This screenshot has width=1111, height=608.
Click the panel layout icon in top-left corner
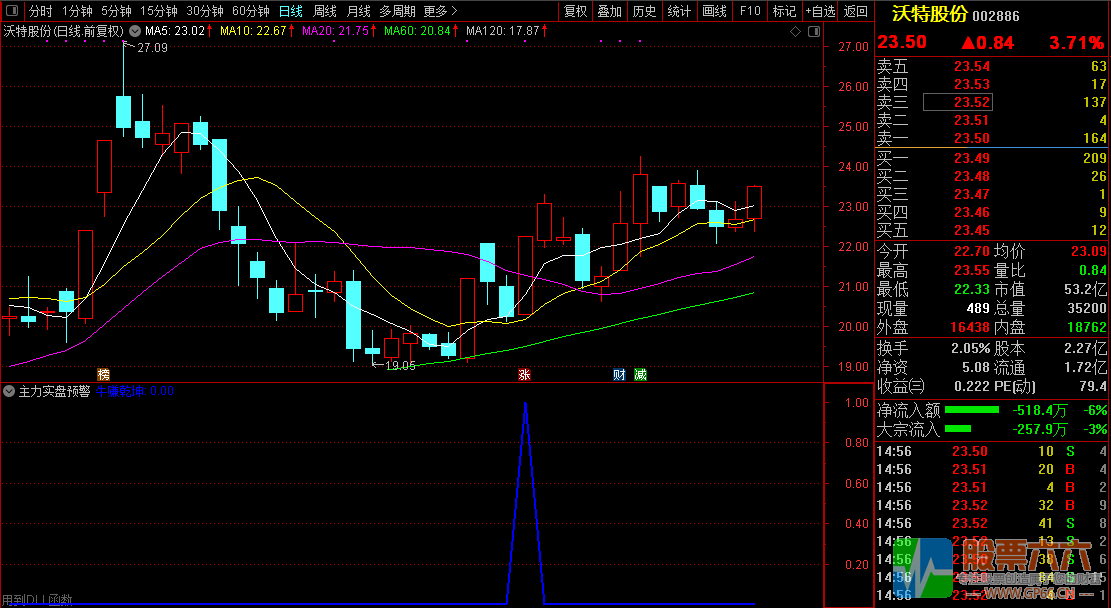pos(11,11)
